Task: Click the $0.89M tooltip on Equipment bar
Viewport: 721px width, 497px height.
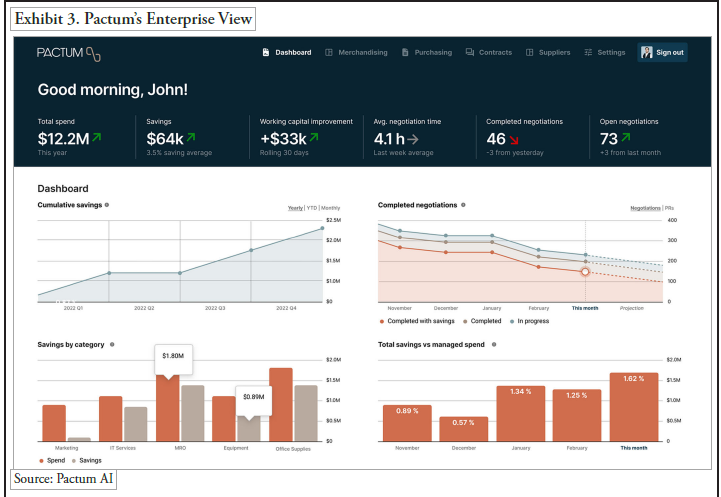Action: 254,399
